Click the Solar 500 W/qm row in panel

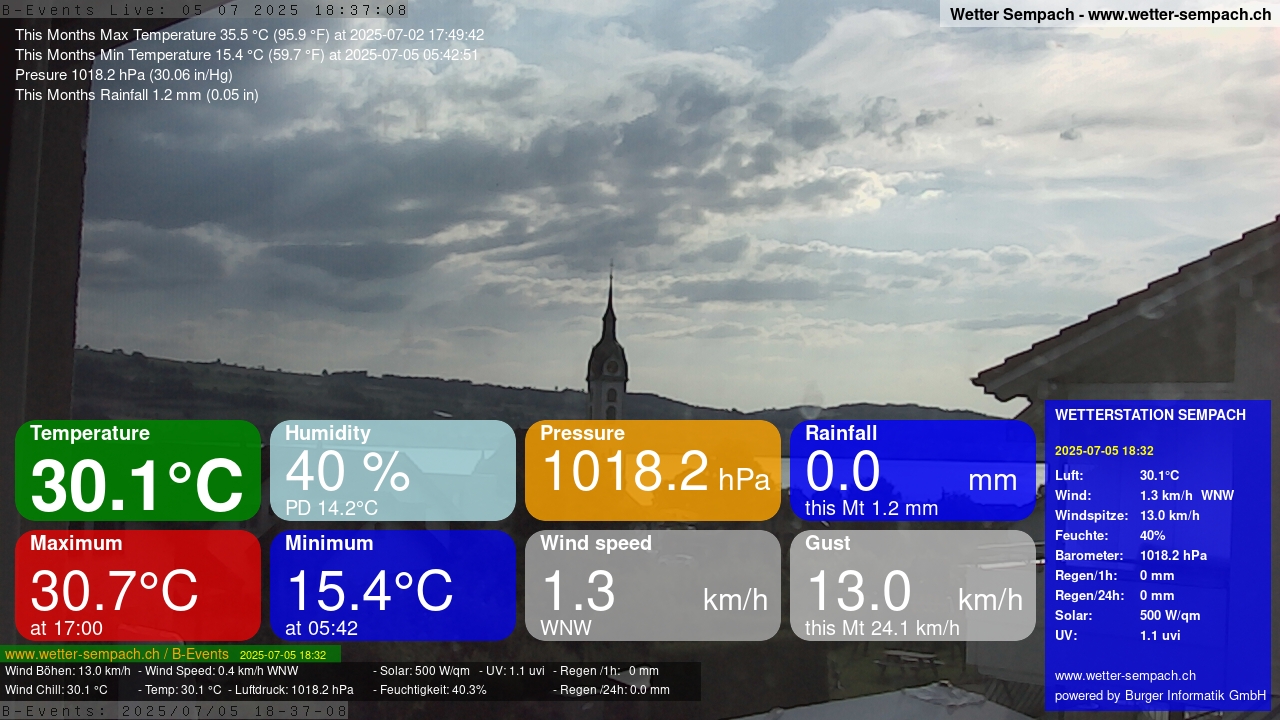click(x=1128, y=615)
